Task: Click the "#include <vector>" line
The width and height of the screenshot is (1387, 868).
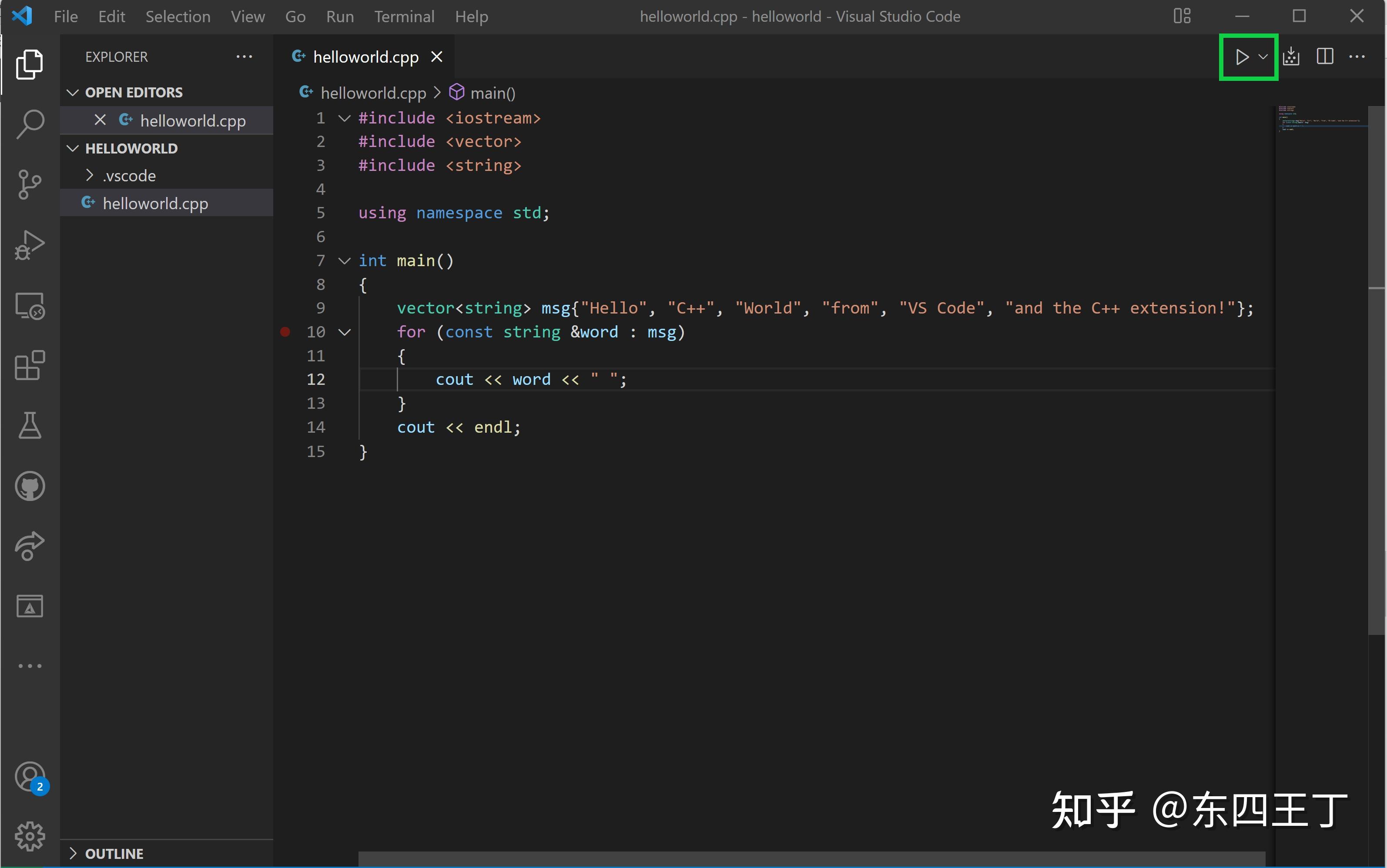Action: click(x=440, y=142)
